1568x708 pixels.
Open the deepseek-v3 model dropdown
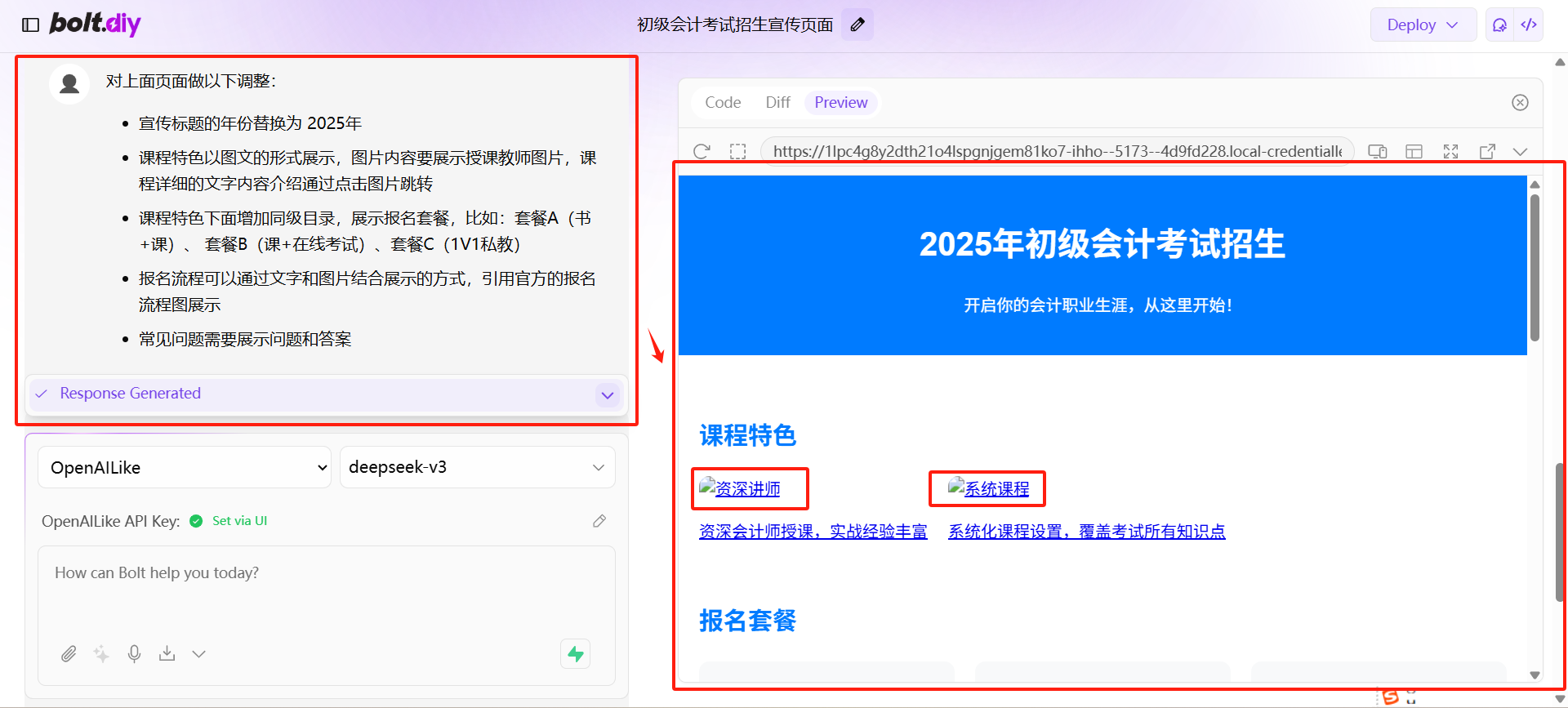(x=478, y=467)
